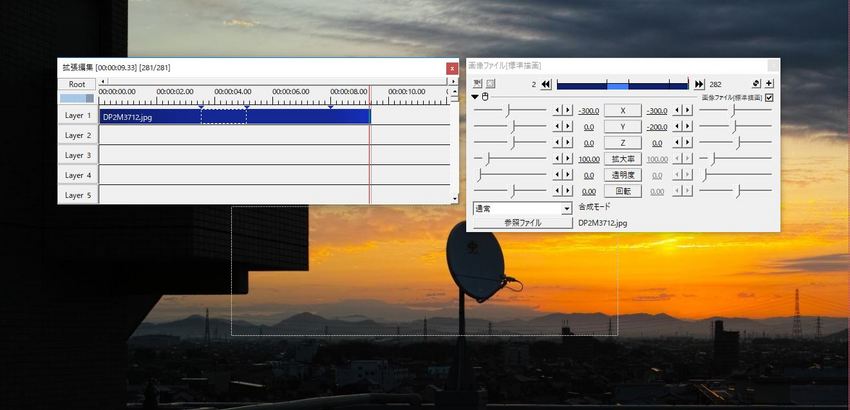Increase the left 回転 value with its right arrow
Image resolution: width=850 pixels, height=410 pixels.
(567, 191)
